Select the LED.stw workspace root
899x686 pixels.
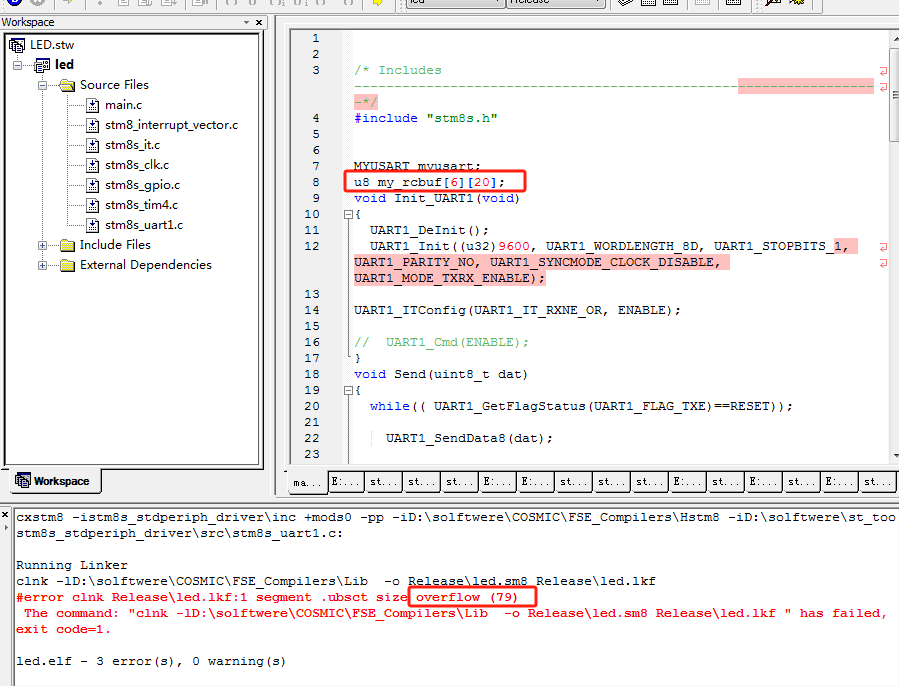point(52,45)
